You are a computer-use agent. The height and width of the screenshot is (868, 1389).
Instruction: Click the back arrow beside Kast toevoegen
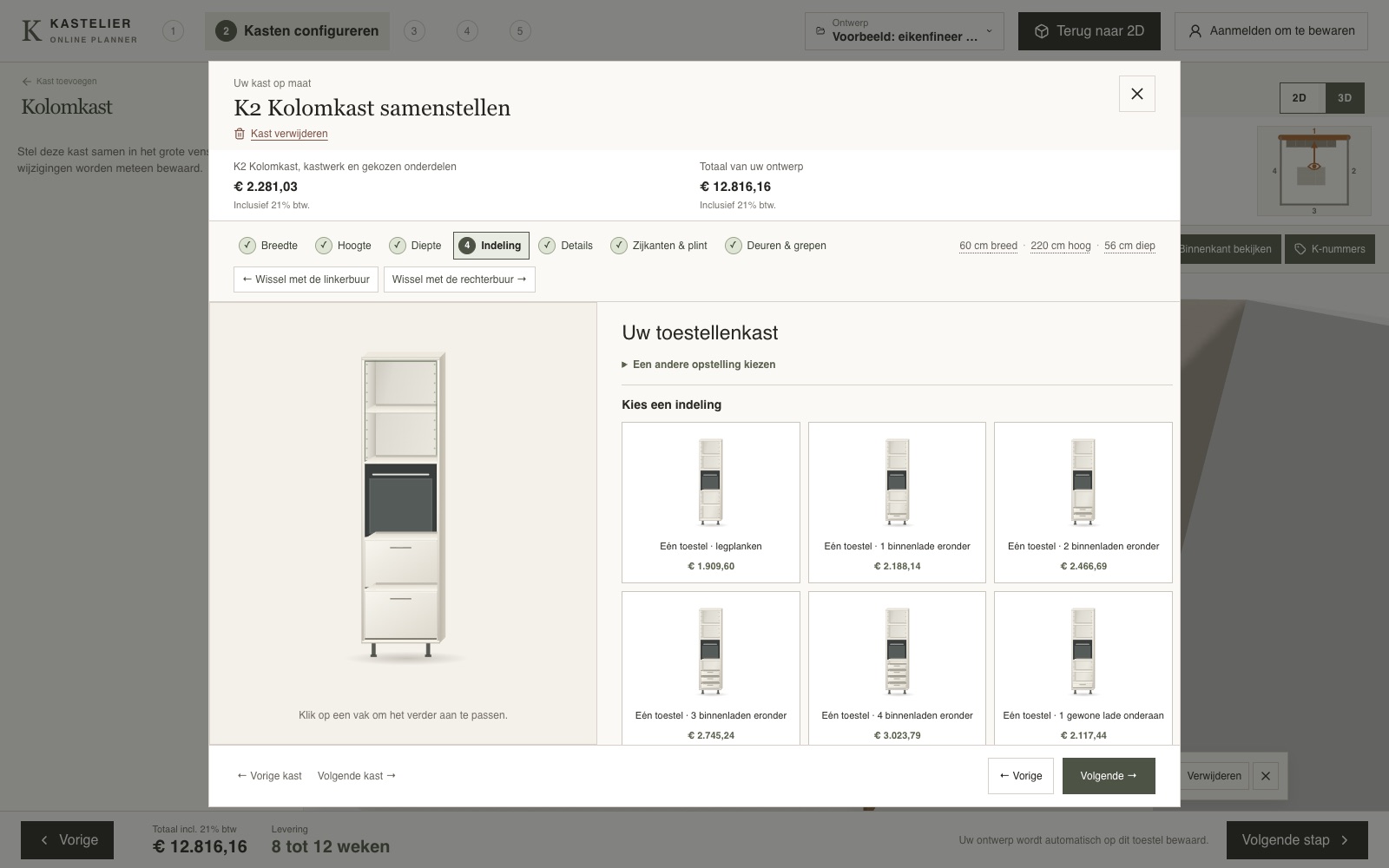coord(27,82)
